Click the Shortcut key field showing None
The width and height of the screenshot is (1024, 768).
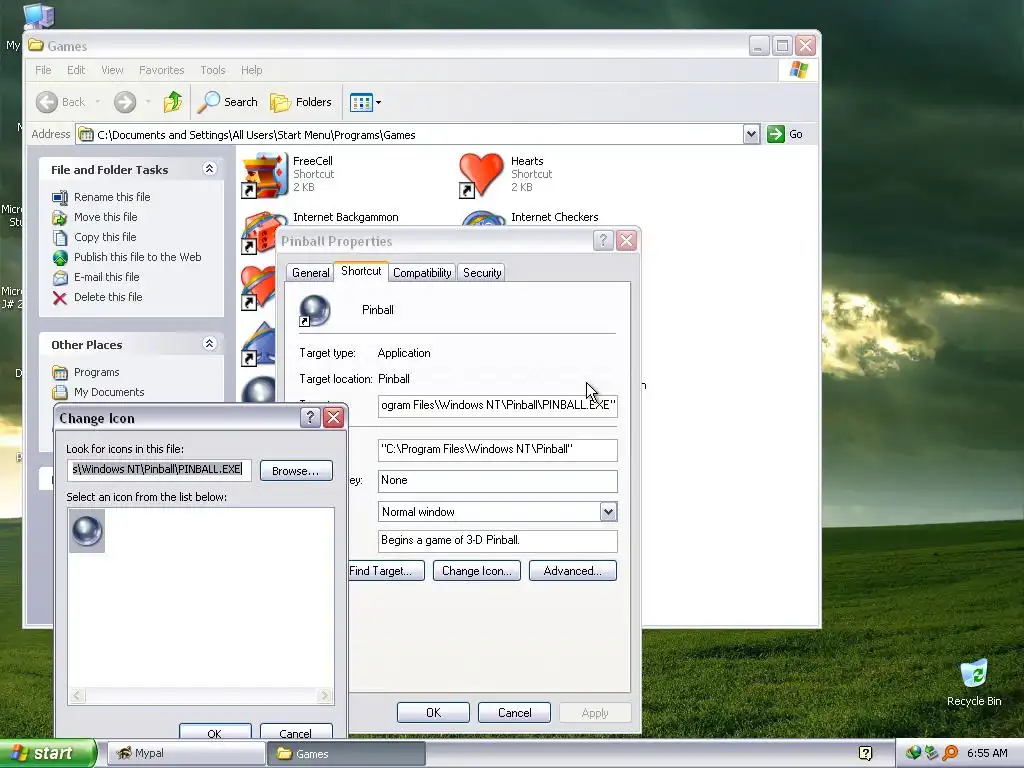click(x=498, y=481)
